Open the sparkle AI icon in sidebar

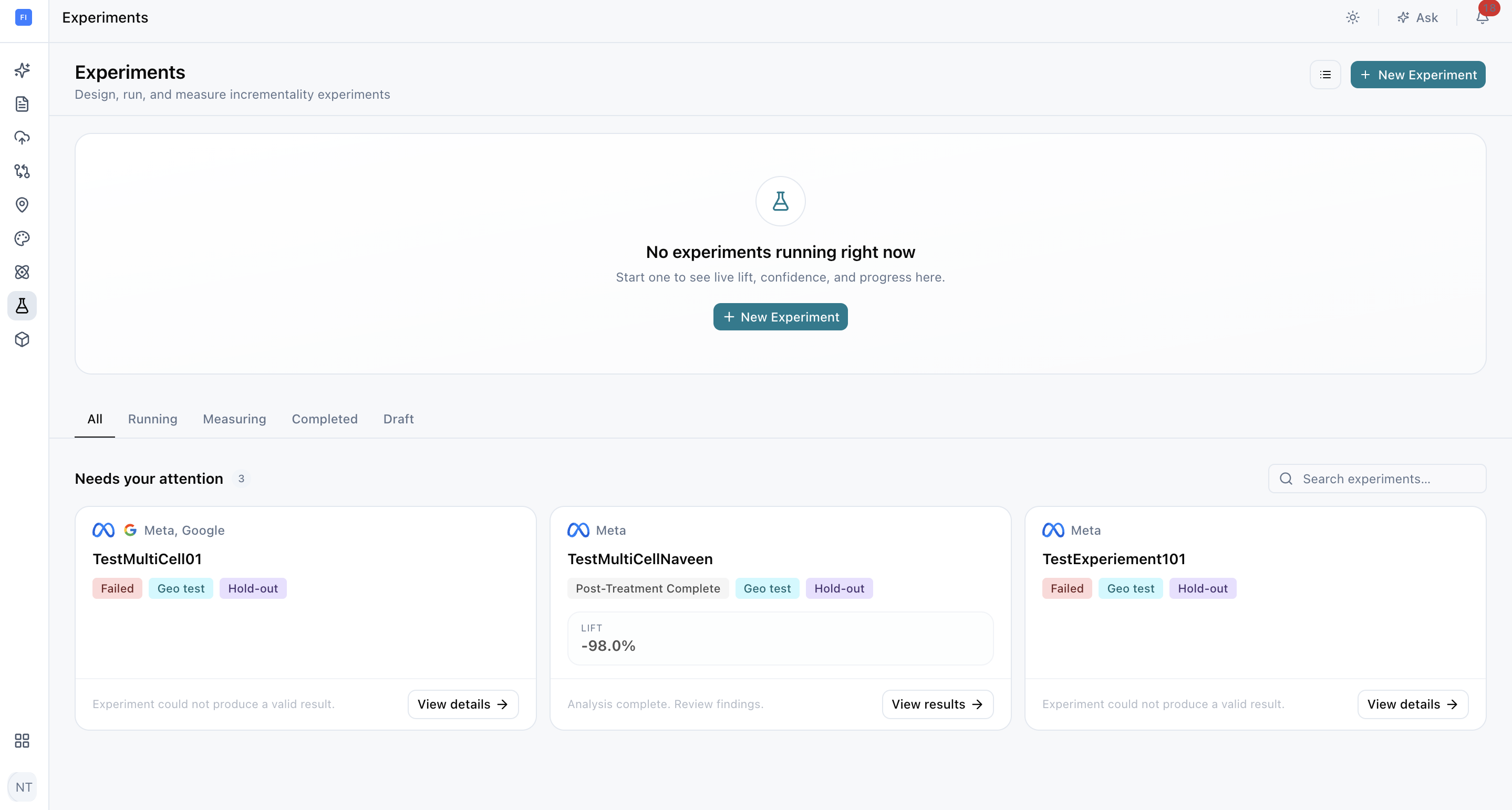(x=22, y=70)
